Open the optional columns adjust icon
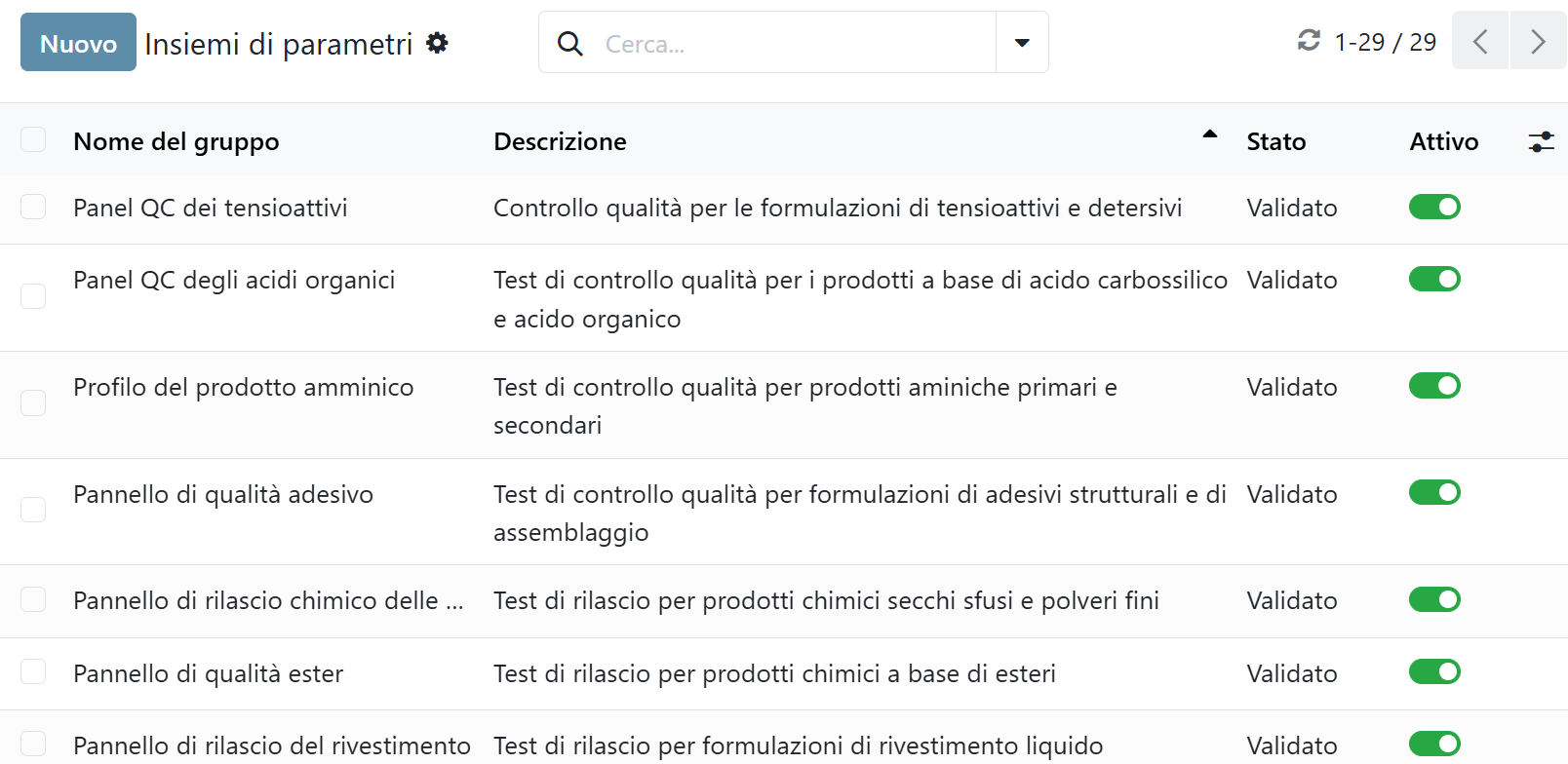Image resolution: width=1568 pixels, height=764 pixels. click(1541, 142)
